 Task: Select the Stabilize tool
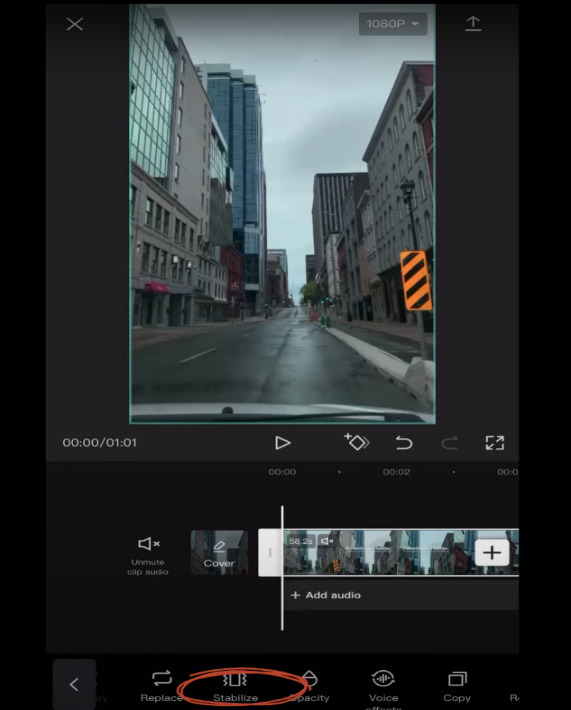[x=235, y=687]
